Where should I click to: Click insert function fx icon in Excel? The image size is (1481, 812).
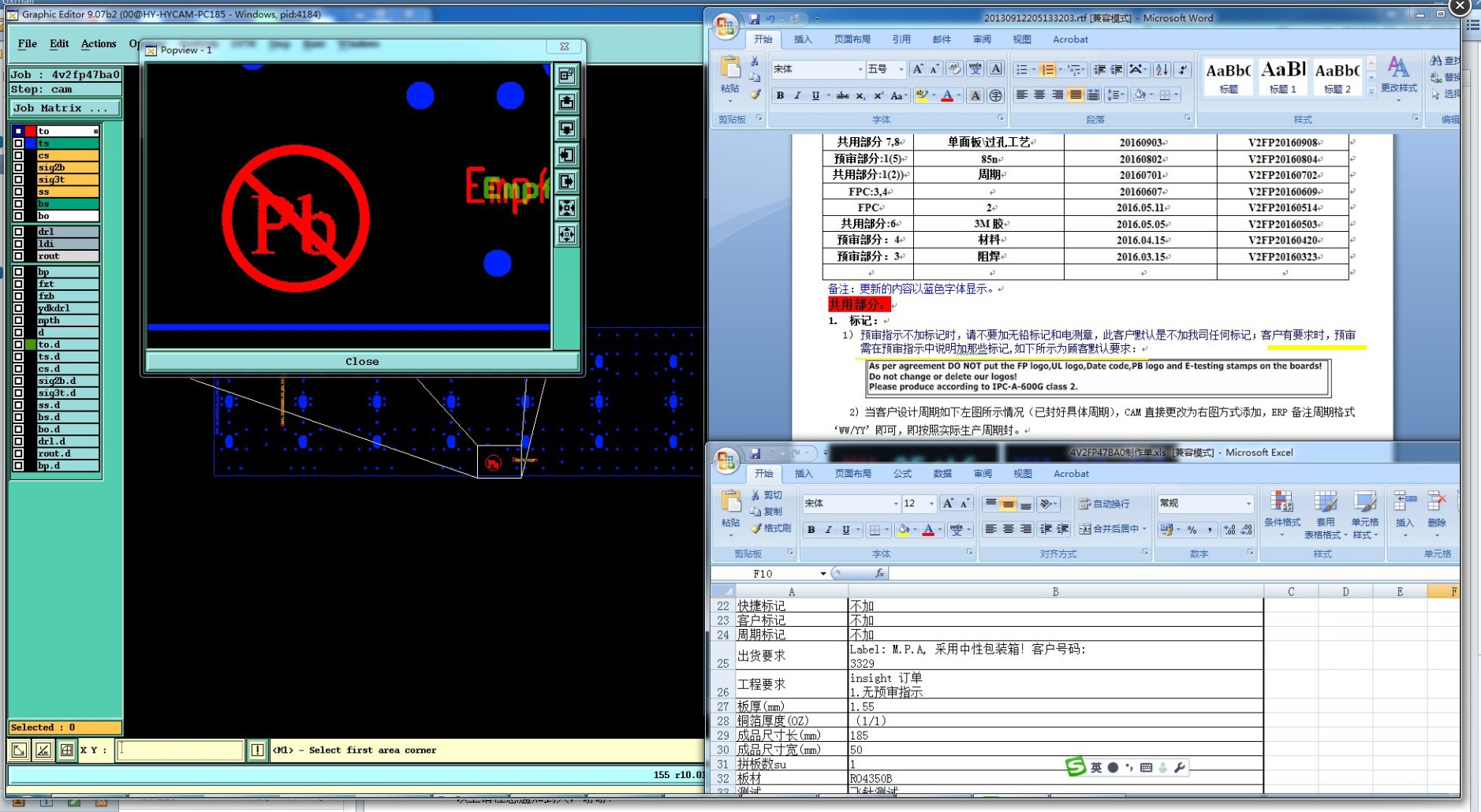[x=879, y=573]
